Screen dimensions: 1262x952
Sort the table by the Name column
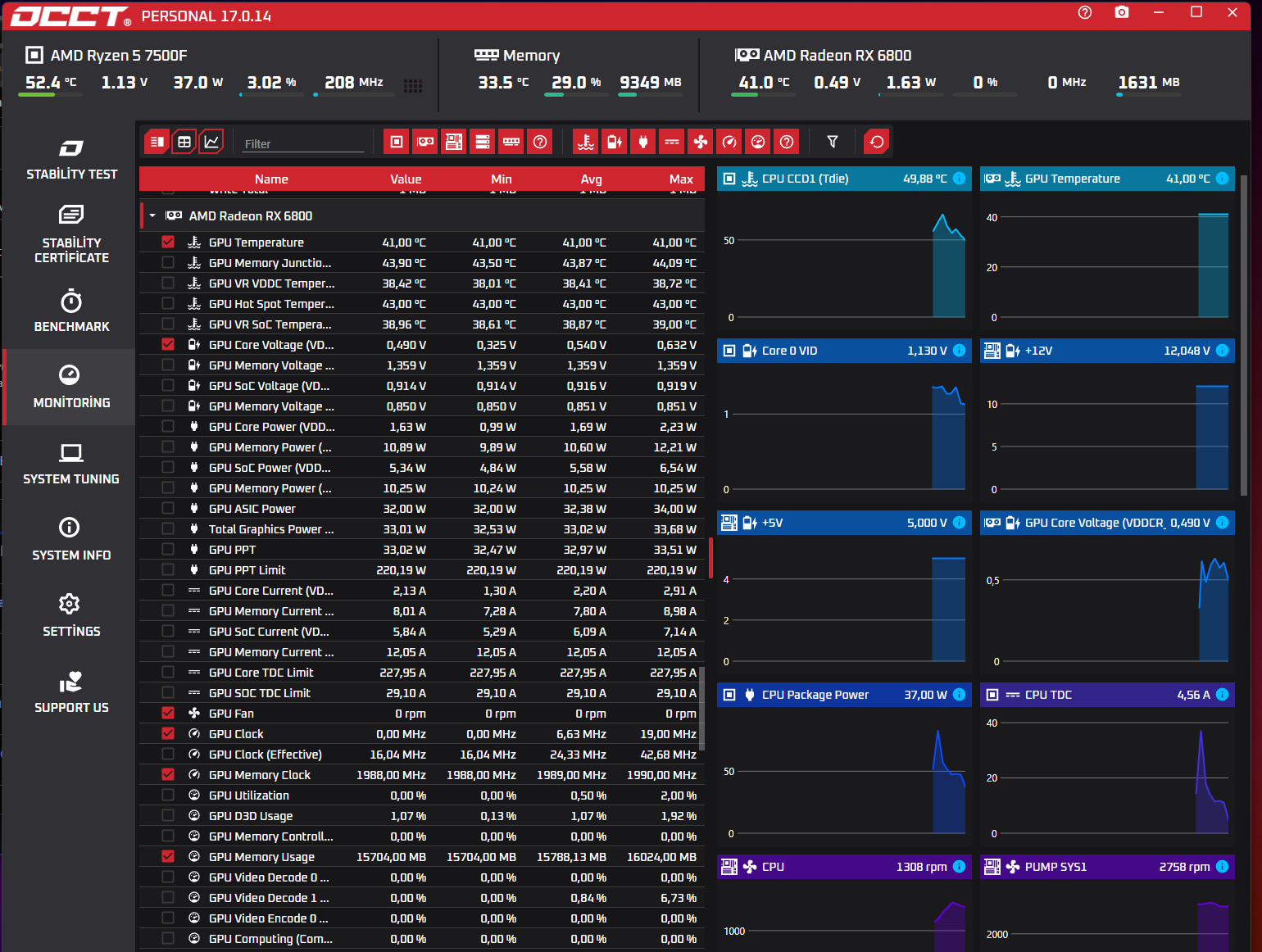pyautogui.click(x=271, y=179)
